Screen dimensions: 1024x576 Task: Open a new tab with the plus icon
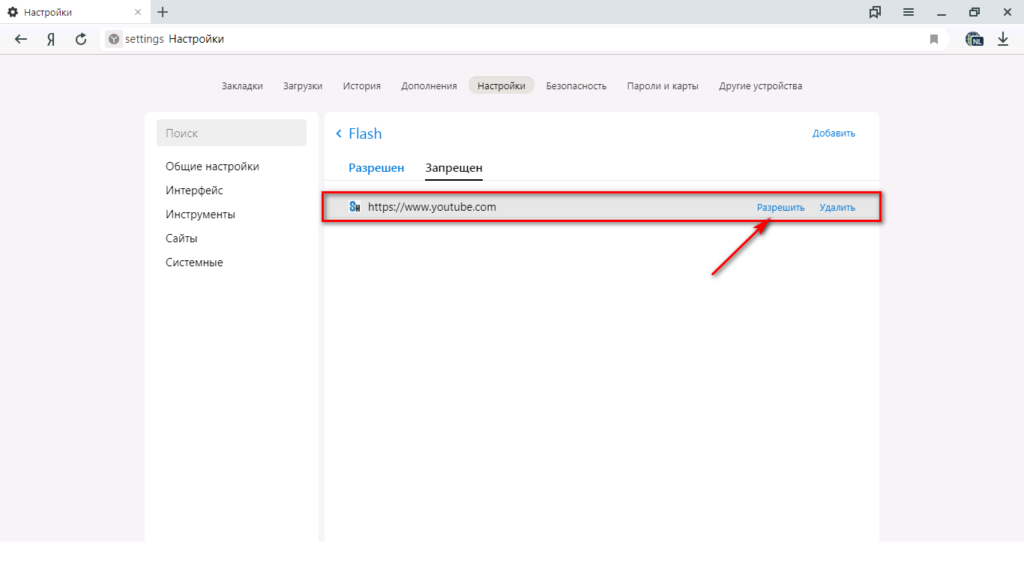163,12
